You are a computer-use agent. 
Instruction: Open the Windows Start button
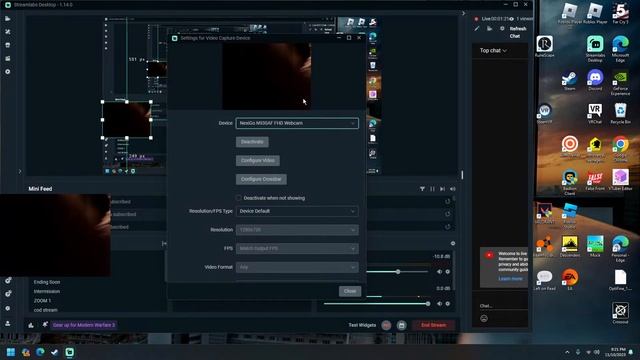click(11, 352)
